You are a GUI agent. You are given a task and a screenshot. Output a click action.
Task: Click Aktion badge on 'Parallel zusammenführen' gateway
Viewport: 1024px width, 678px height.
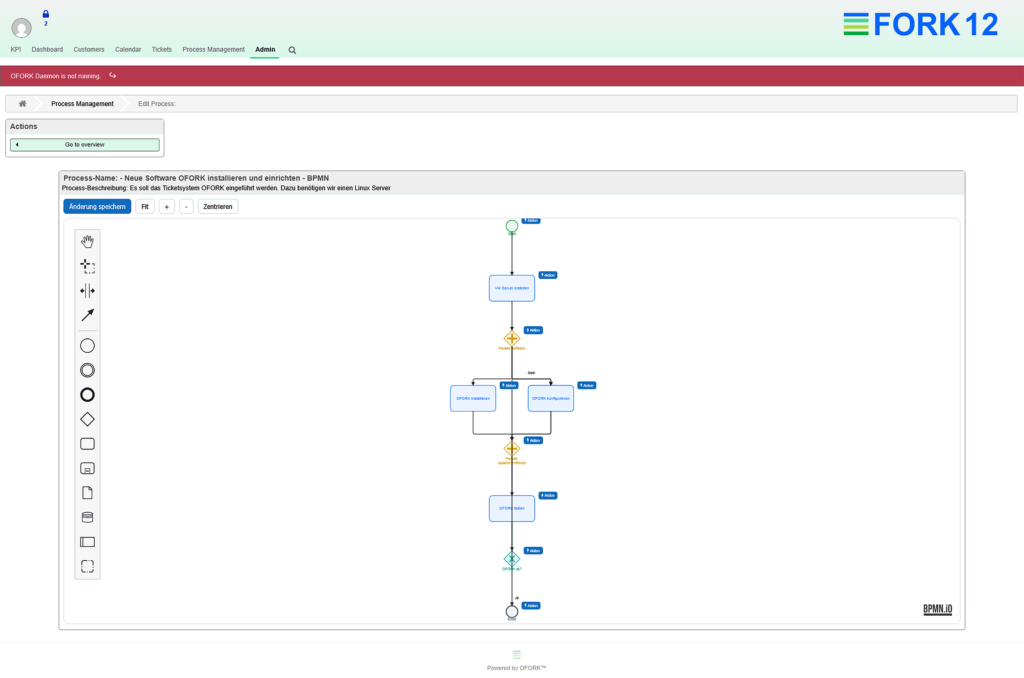click(534, 440)
